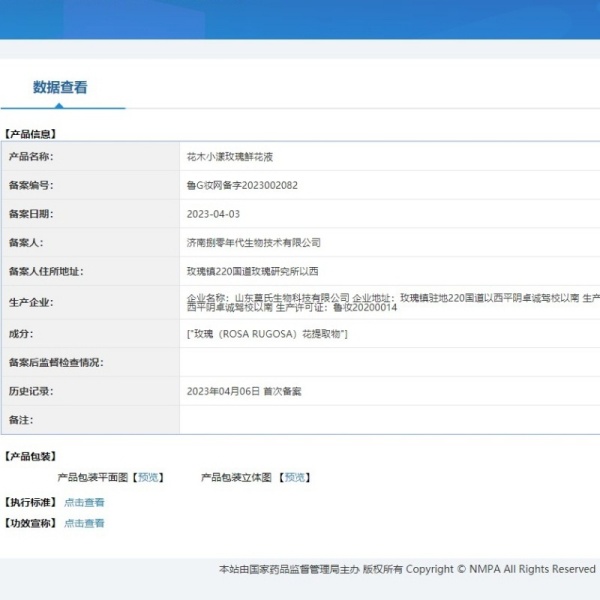Select the filer company 济南倒零年代生物技术有限公司
This screenshot has width=600, height=600.
click(253, 243)
